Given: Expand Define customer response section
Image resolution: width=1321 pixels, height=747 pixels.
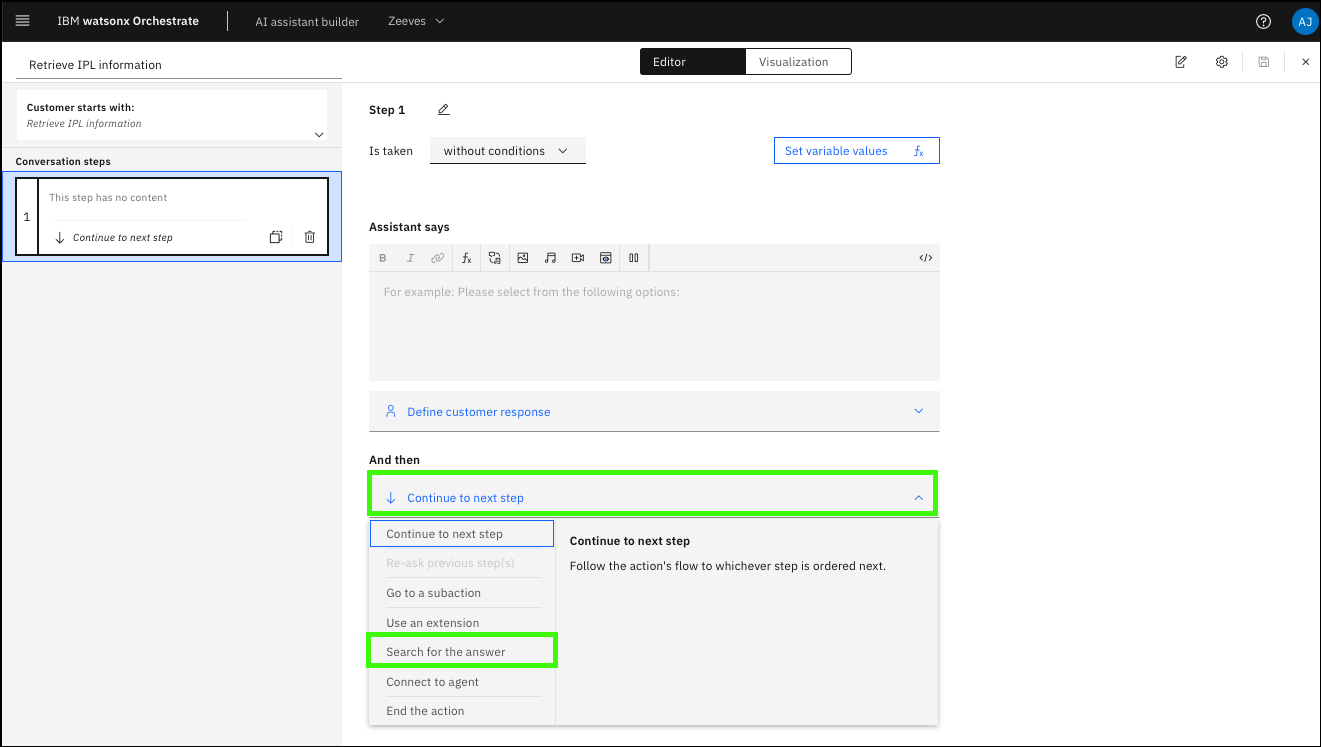Looking at the screenshot, I should pyautogui.click(x=654, y=411).
